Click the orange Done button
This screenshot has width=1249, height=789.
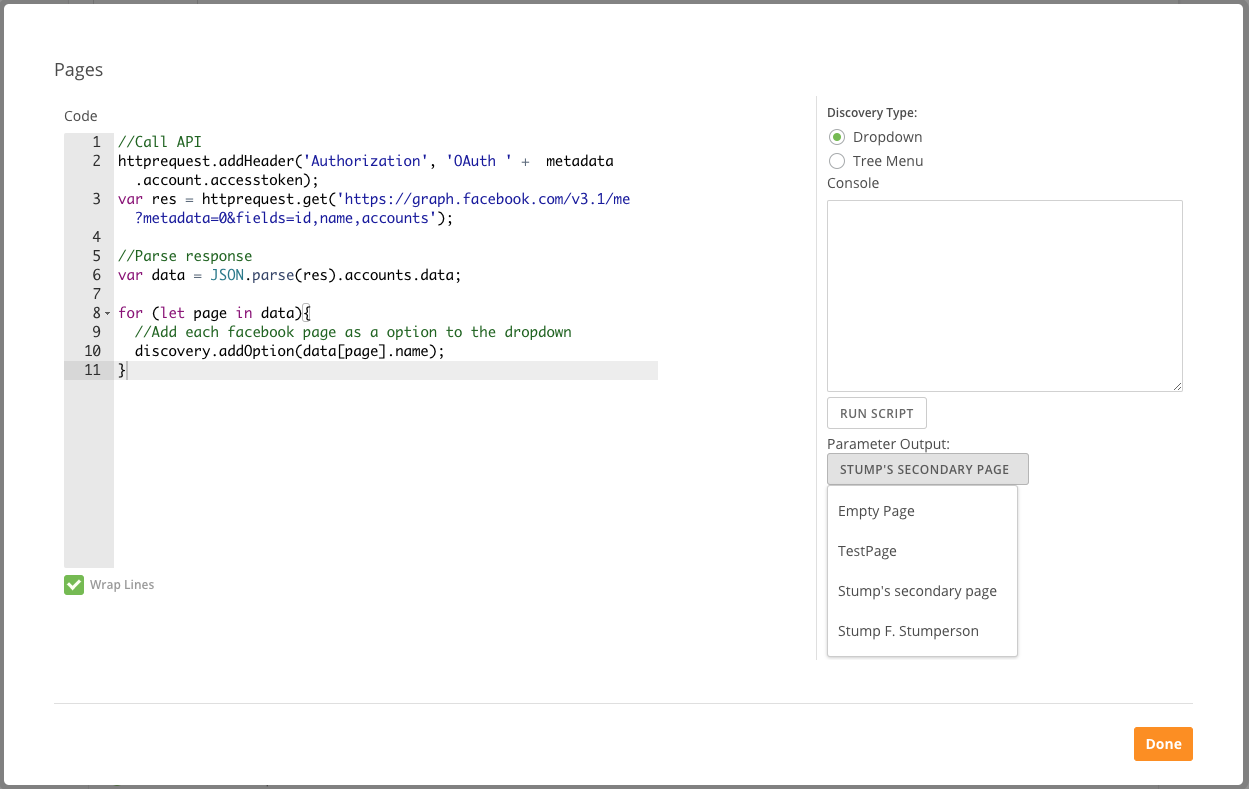pyautogui.click(x=1163, y=744)
